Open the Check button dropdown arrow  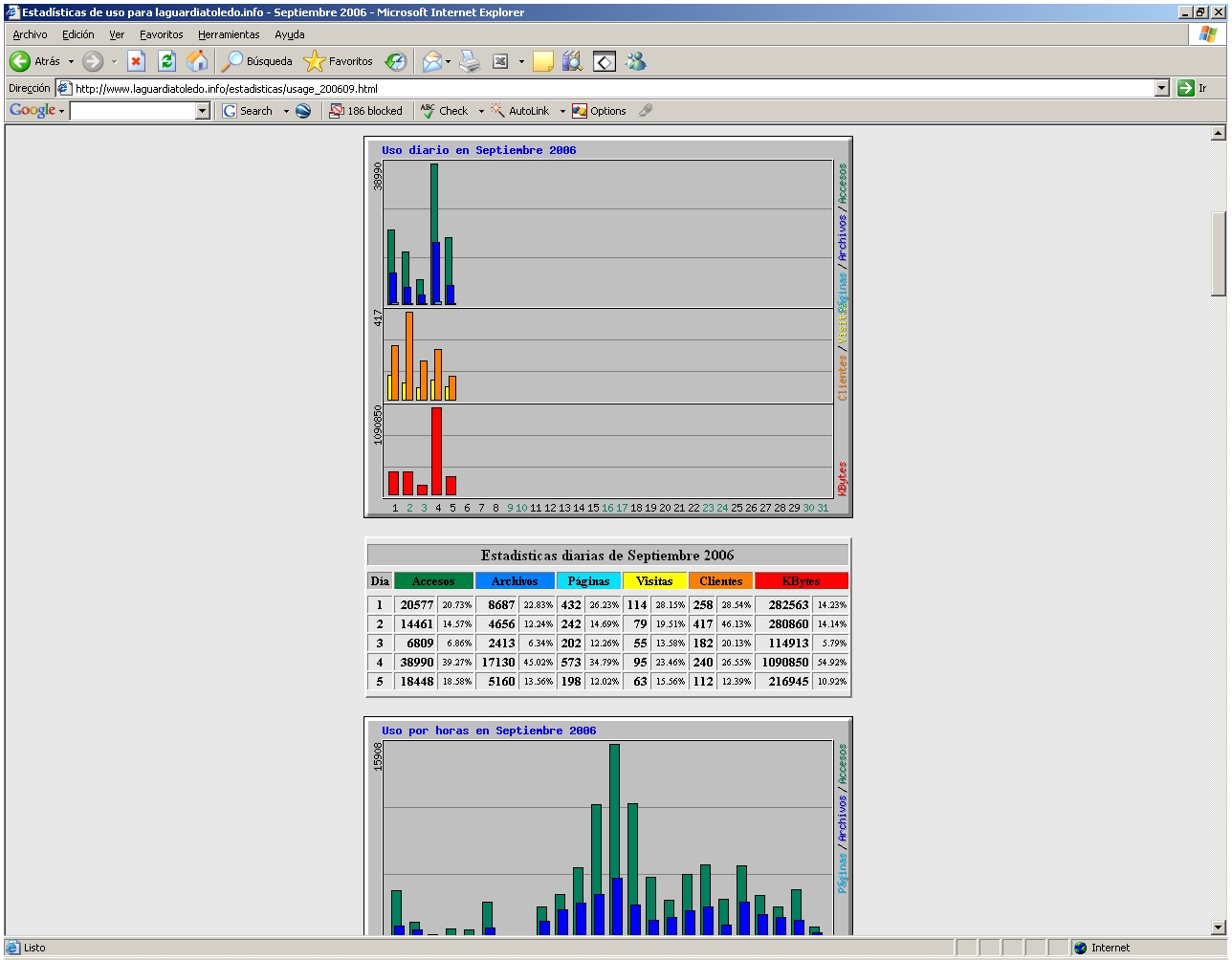pyautogui.click(x=481, y=112)
